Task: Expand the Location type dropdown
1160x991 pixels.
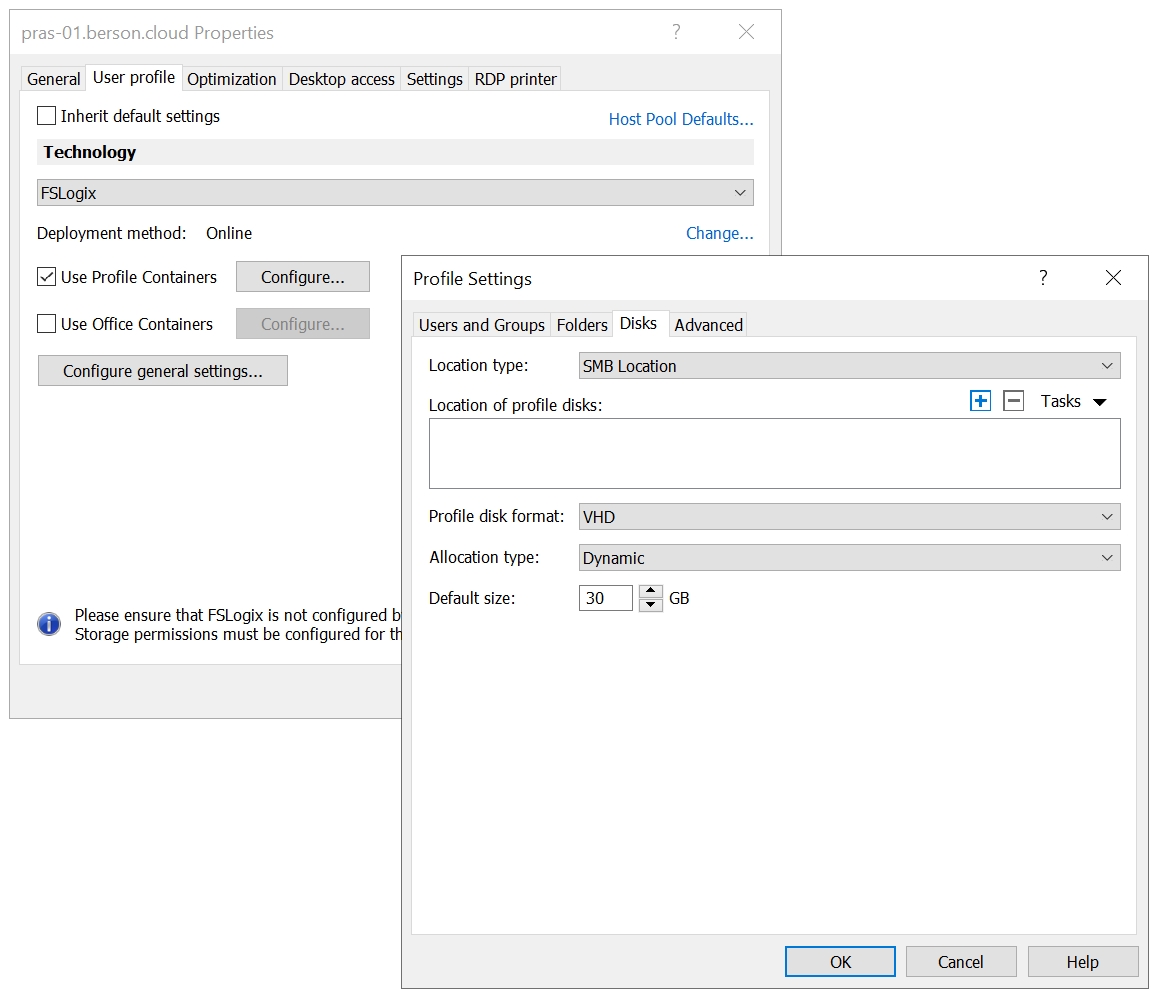Action: tap(849, 366)
